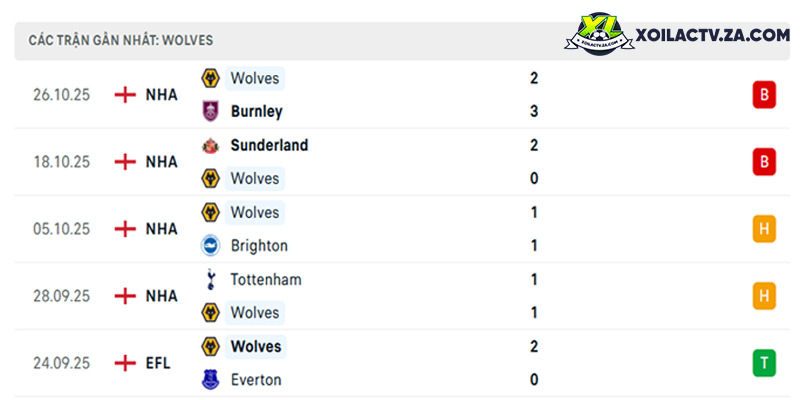Click the orange H badge for Tottenham match

[x=764, y=296]
